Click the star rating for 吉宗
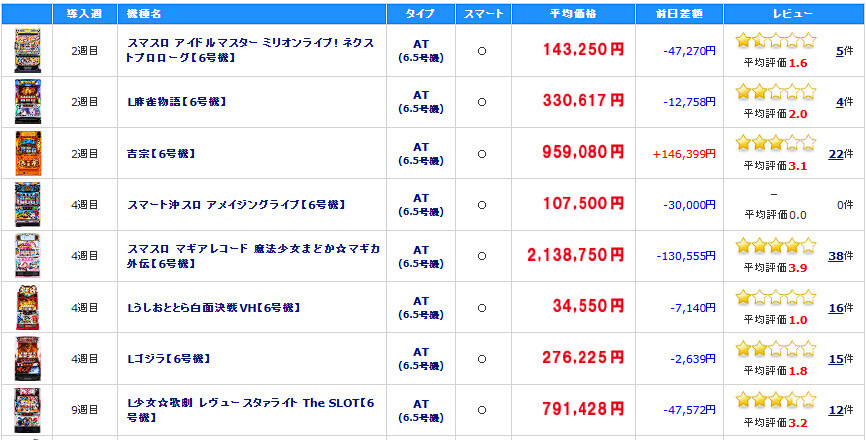Screen dimensions: 866x440 click(775, 142)
